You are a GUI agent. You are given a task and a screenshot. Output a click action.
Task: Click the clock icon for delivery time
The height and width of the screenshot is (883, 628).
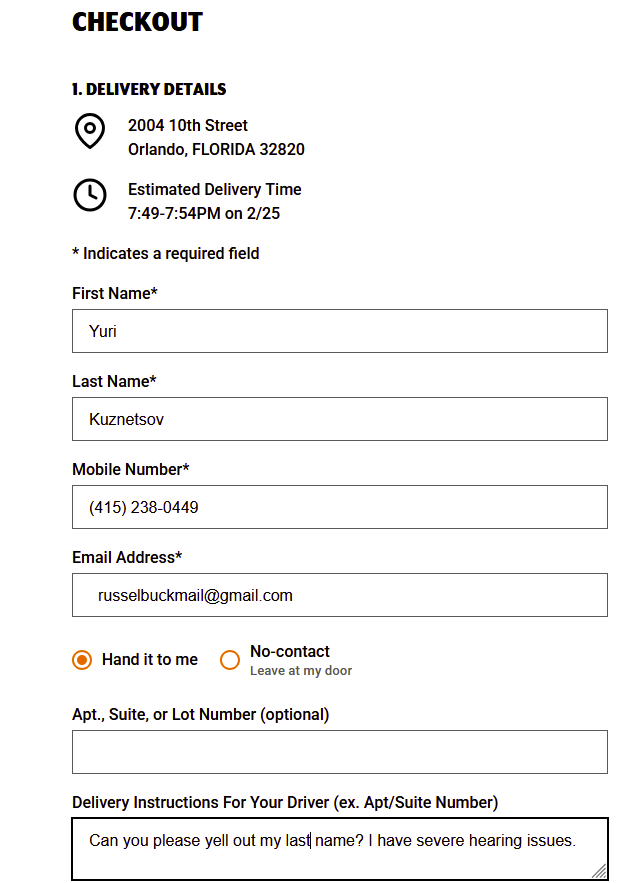click(x=90, y=195)
